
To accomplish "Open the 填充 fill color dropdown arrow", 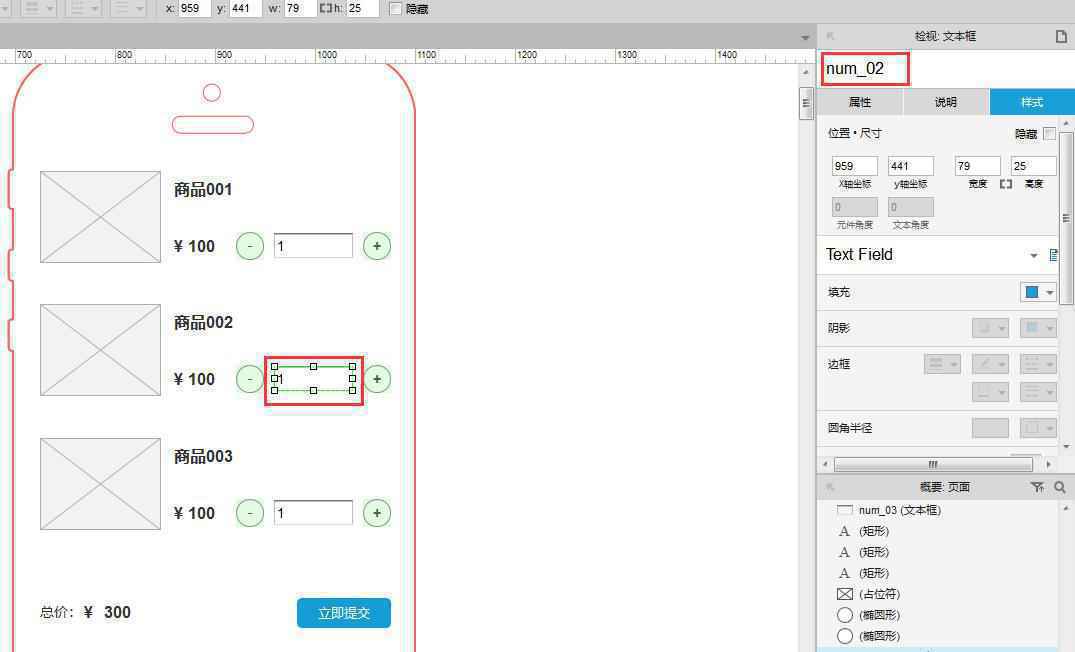I will (1050, 293).
